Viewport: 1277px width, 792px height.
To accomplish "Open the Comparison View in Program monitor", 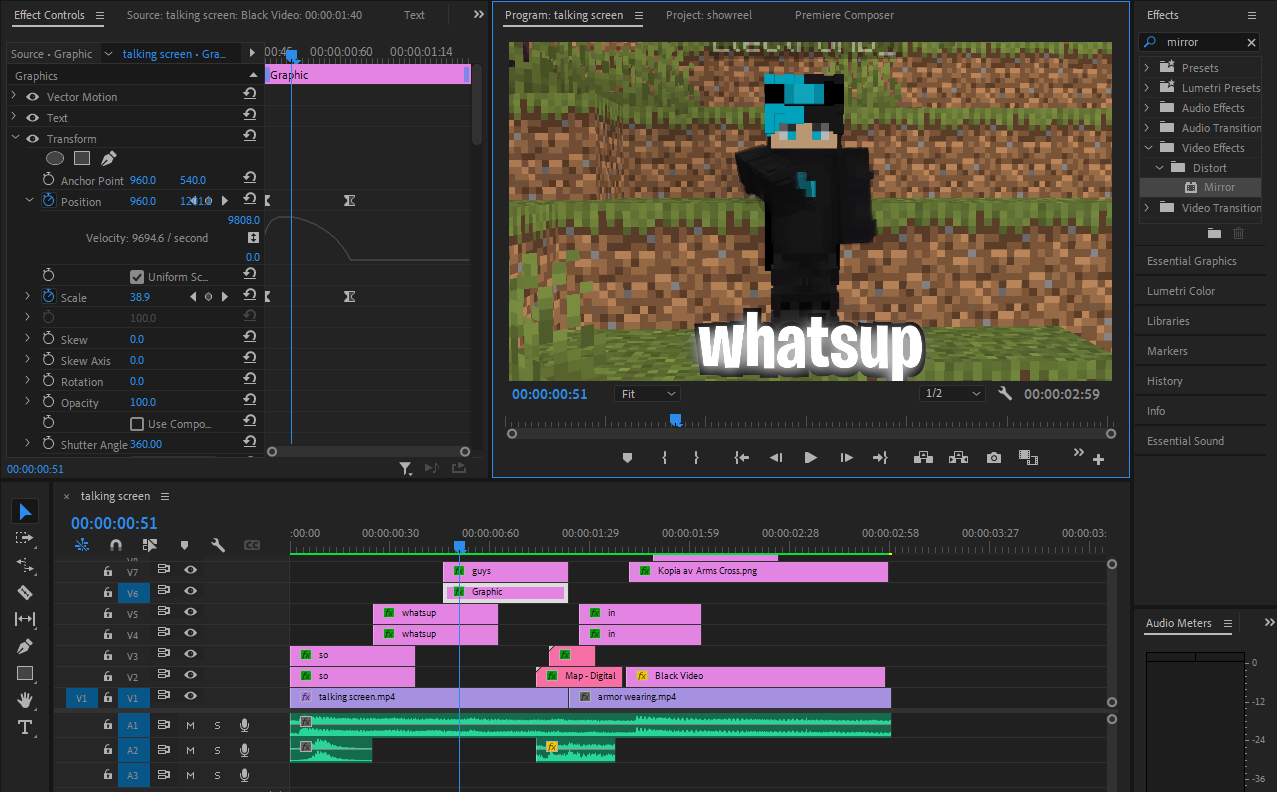I will click(1028, 457).
